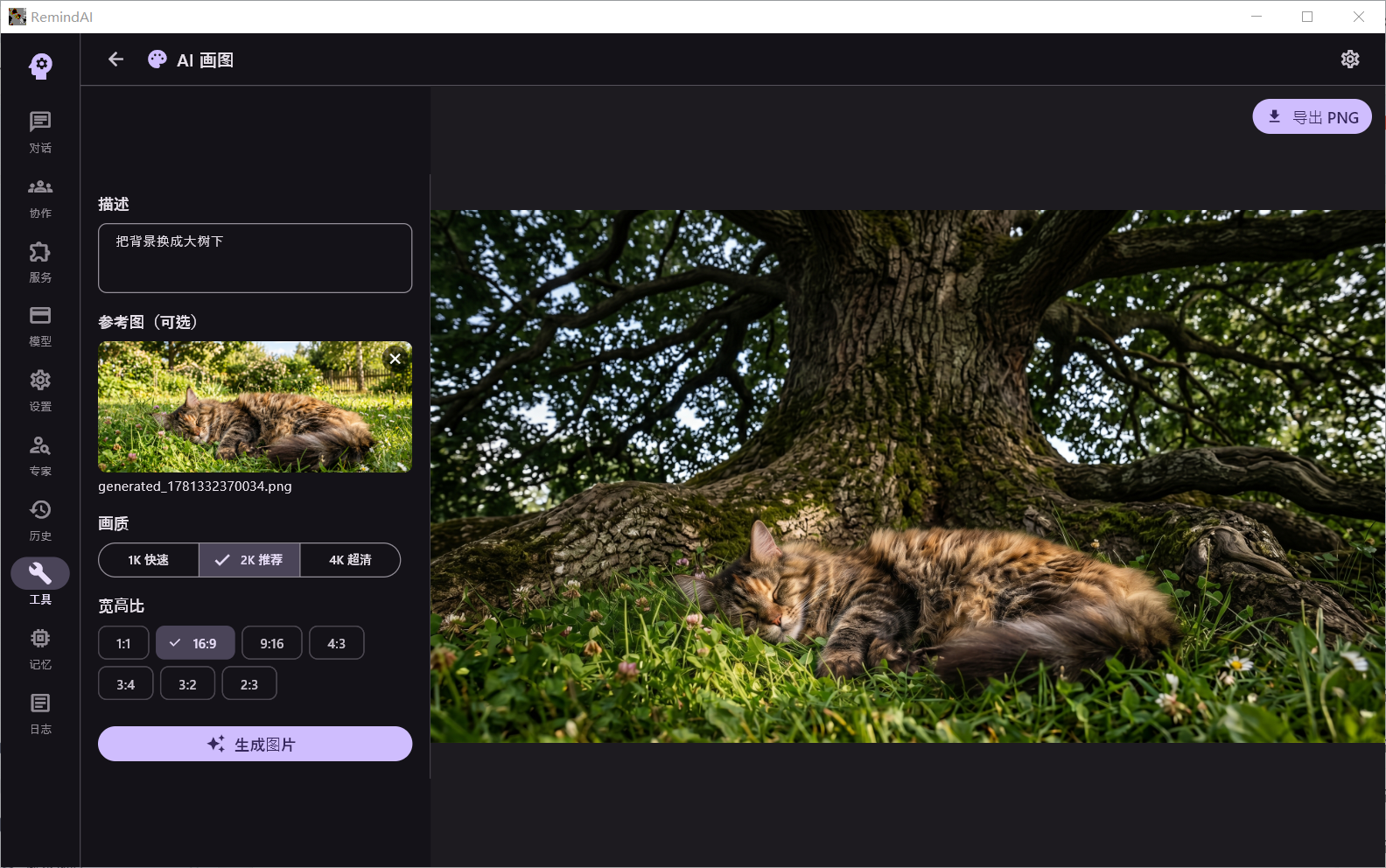The height and width of the screenshot is (868, 1386).
Task: Select the 工具 wrench tools icon
Action: pyautogui.click(x=40, y=573)
